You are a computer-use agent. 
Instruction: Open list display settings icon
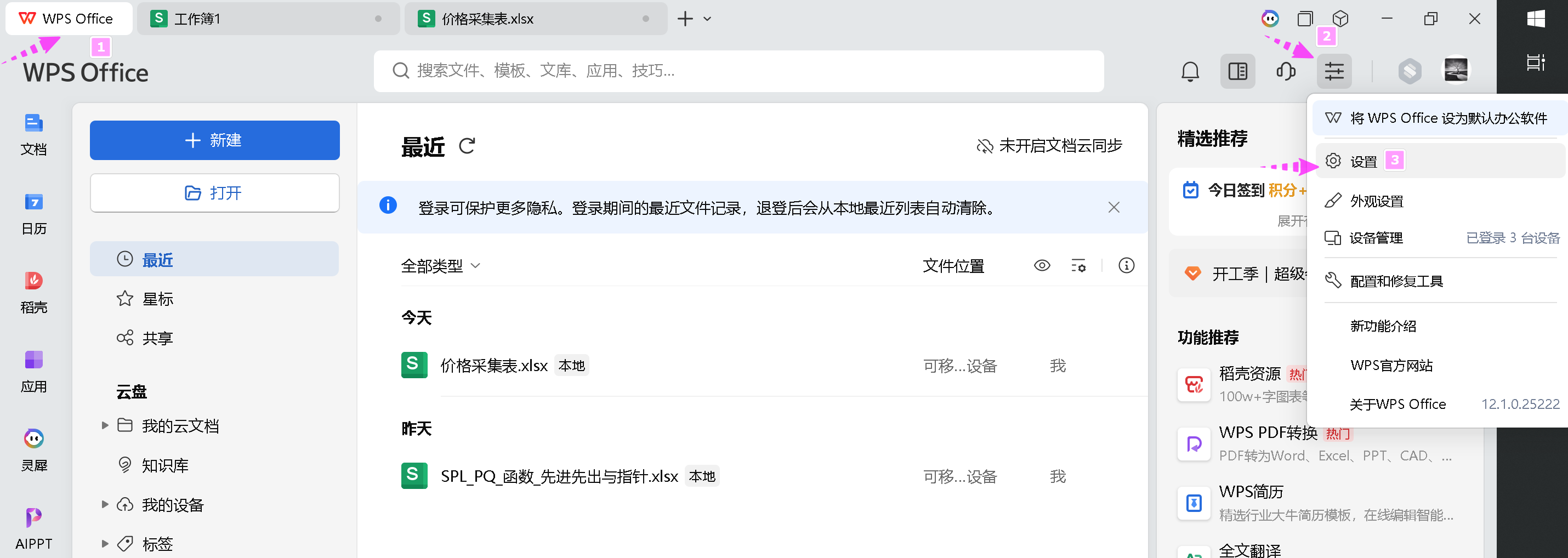point(1078,266)
